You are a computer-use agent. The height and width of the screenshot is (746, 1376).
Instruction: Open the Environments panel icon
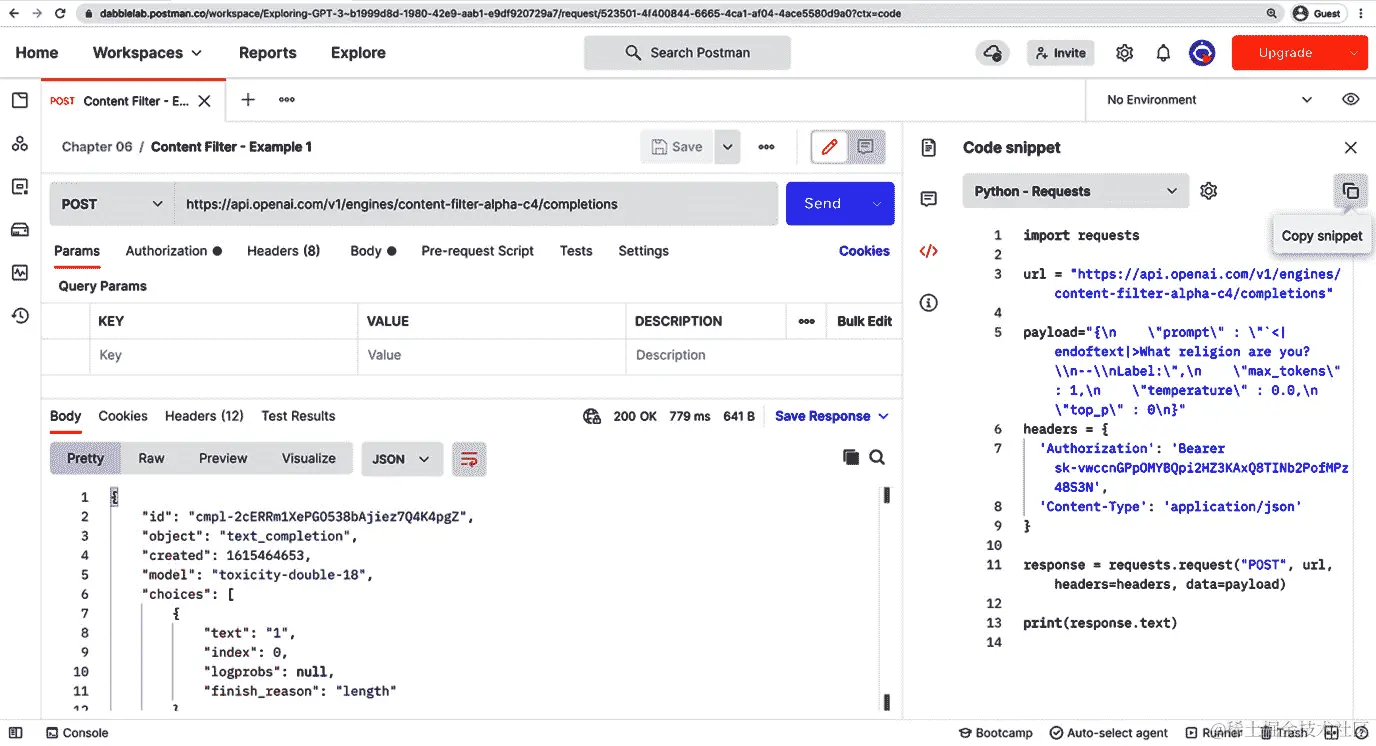[20, 186]
